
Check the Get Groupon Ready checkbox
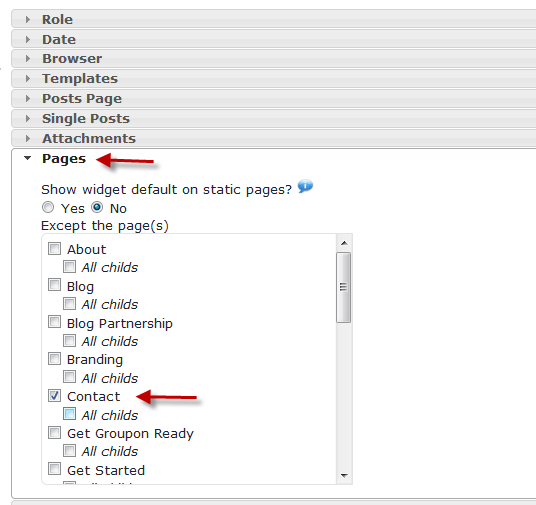pos(54,433)
